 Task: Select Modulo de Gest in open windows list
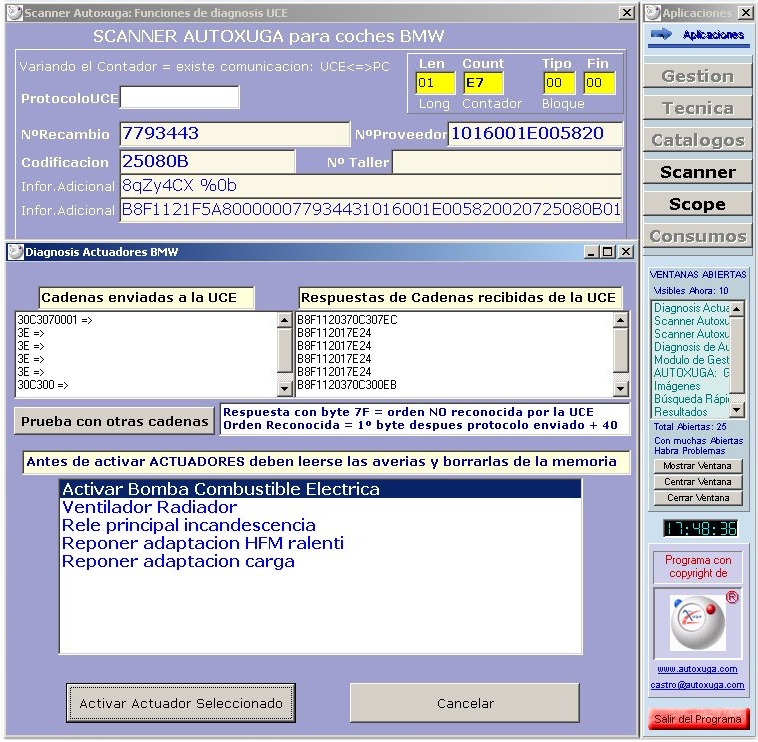click(691, 360)
